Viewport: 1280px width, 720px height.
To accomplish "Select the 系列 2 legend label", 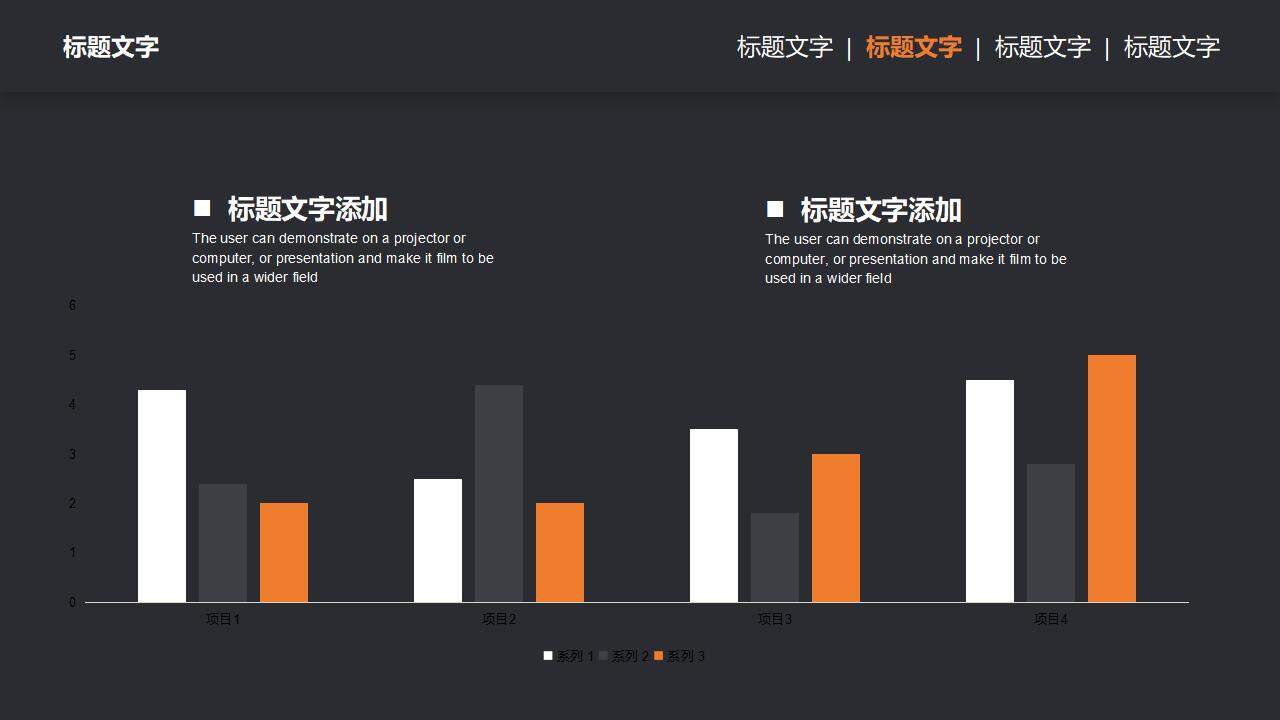I will 630,656.
